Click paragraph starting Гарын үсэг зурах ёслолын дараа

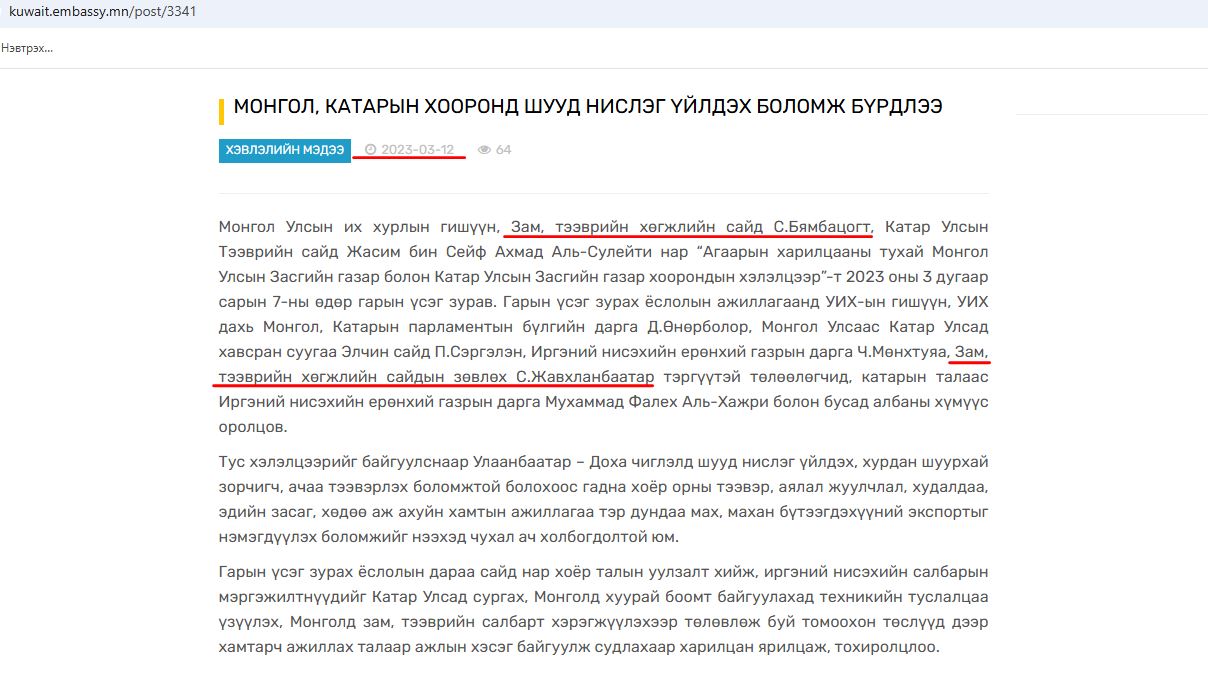[x=603, y=609]
